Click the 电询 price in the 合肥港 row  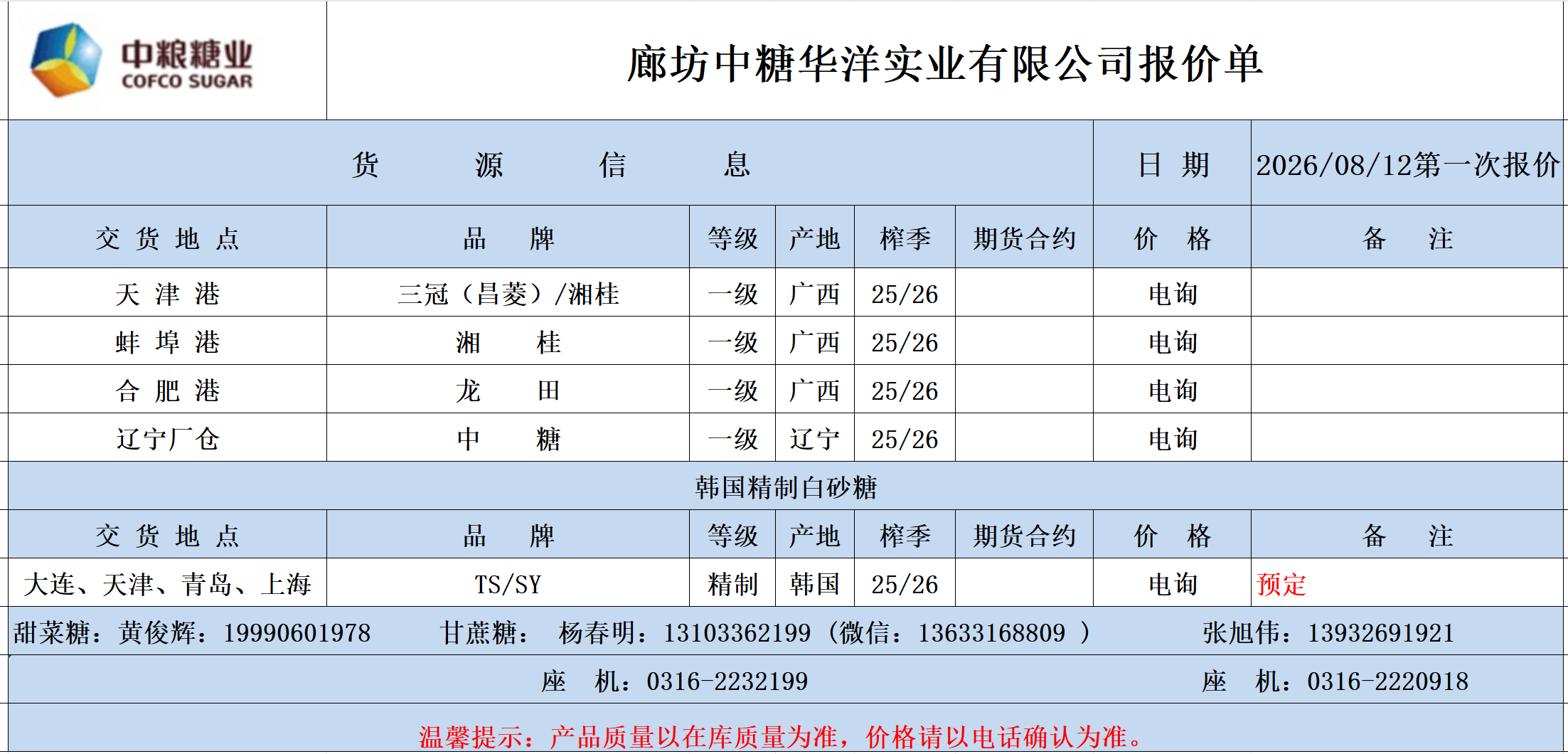tap(1173, 391)
